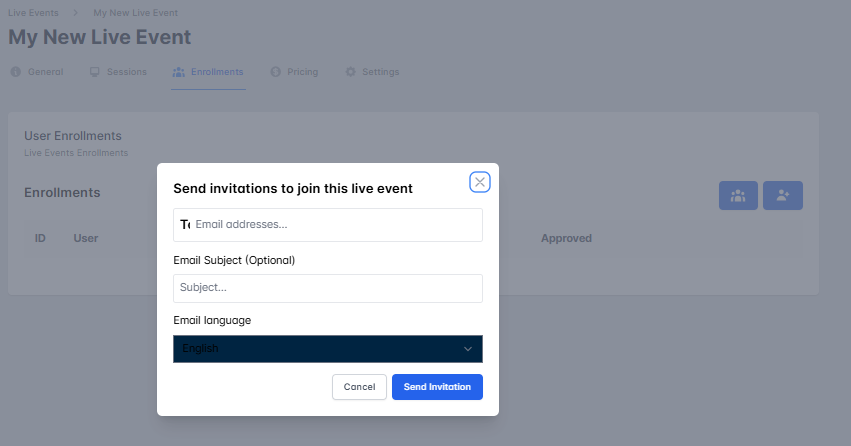Screen dimensions: 851x446
Task: Click the group users icon button
Action: pos(738,196)
